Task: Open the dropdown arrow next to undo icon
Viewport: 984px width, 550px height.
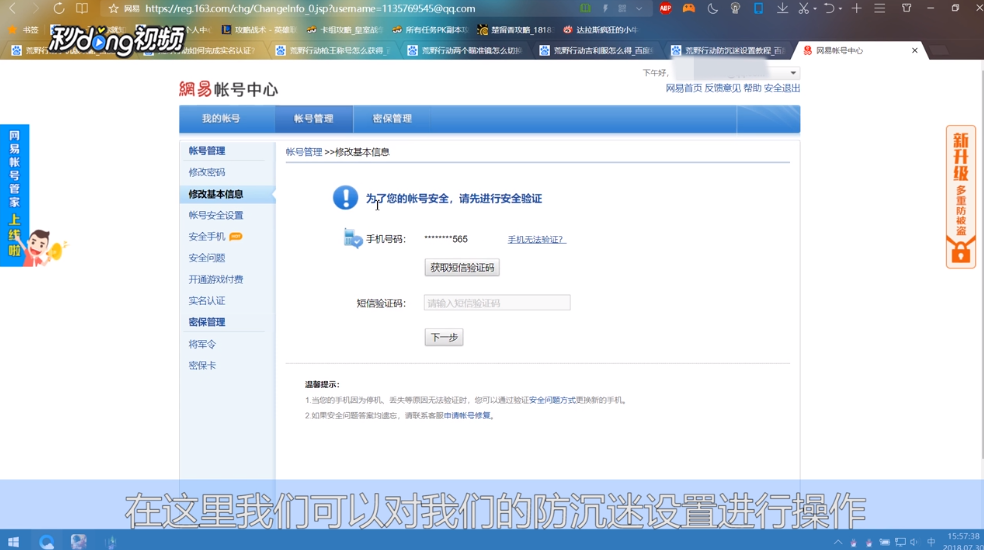Action: coord(840,9)
